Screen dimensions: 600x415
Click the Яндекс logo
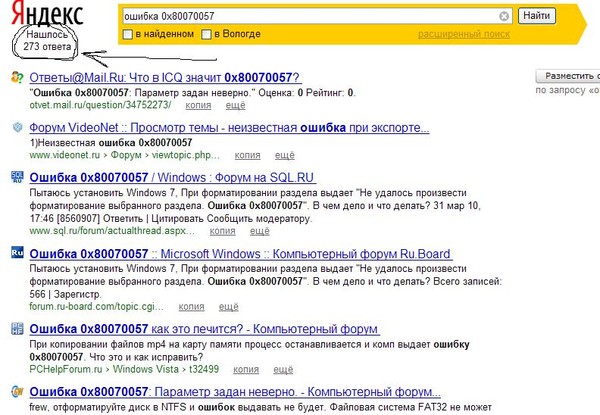(47, 13)
